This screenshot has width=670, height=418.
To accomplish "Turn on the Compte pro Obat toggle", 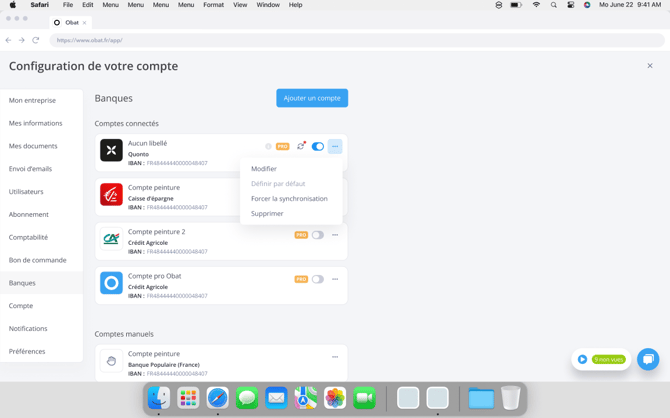I will (318, 279).
